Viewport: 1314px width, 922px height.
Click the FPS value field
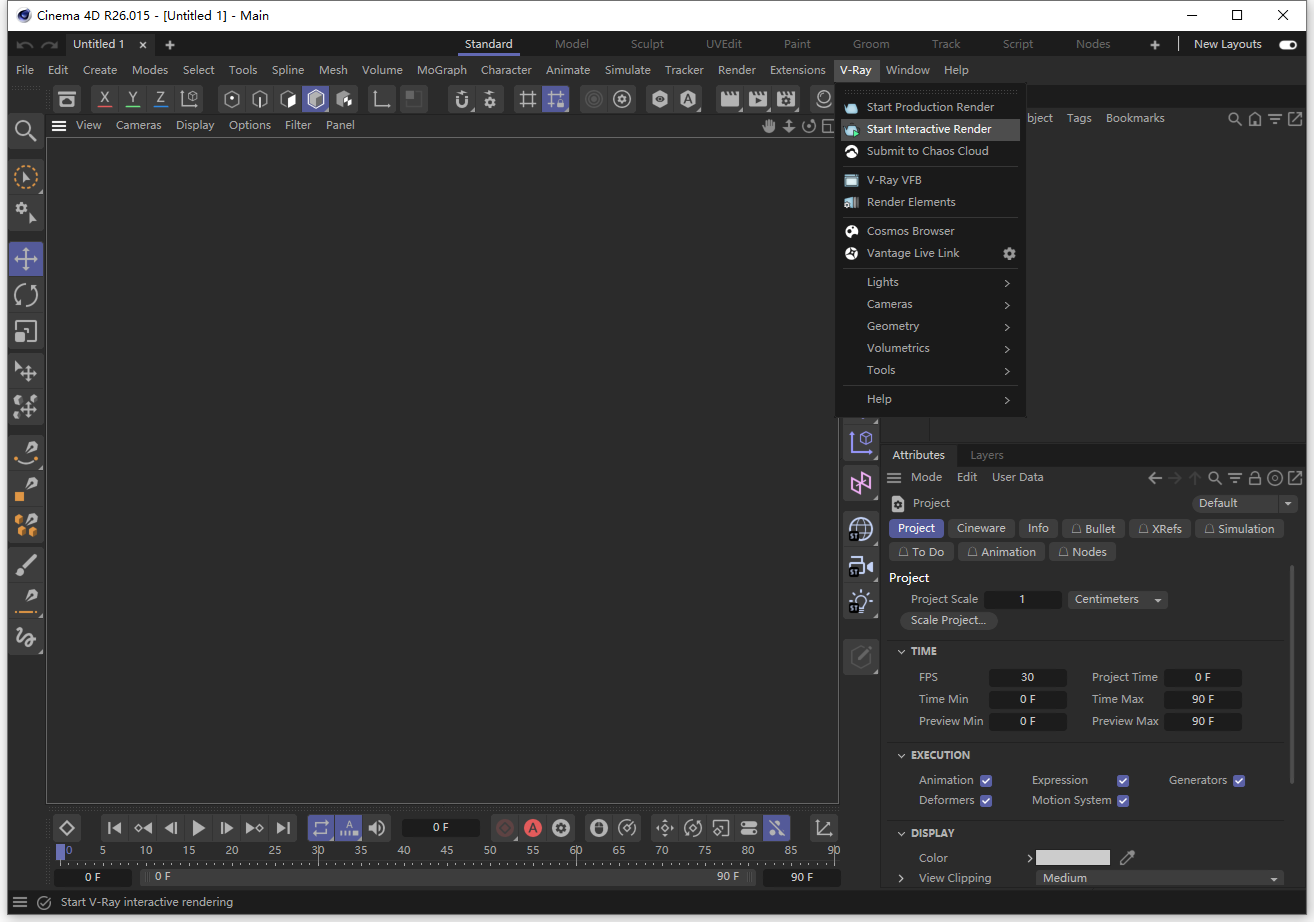(x=1027, y=677)
